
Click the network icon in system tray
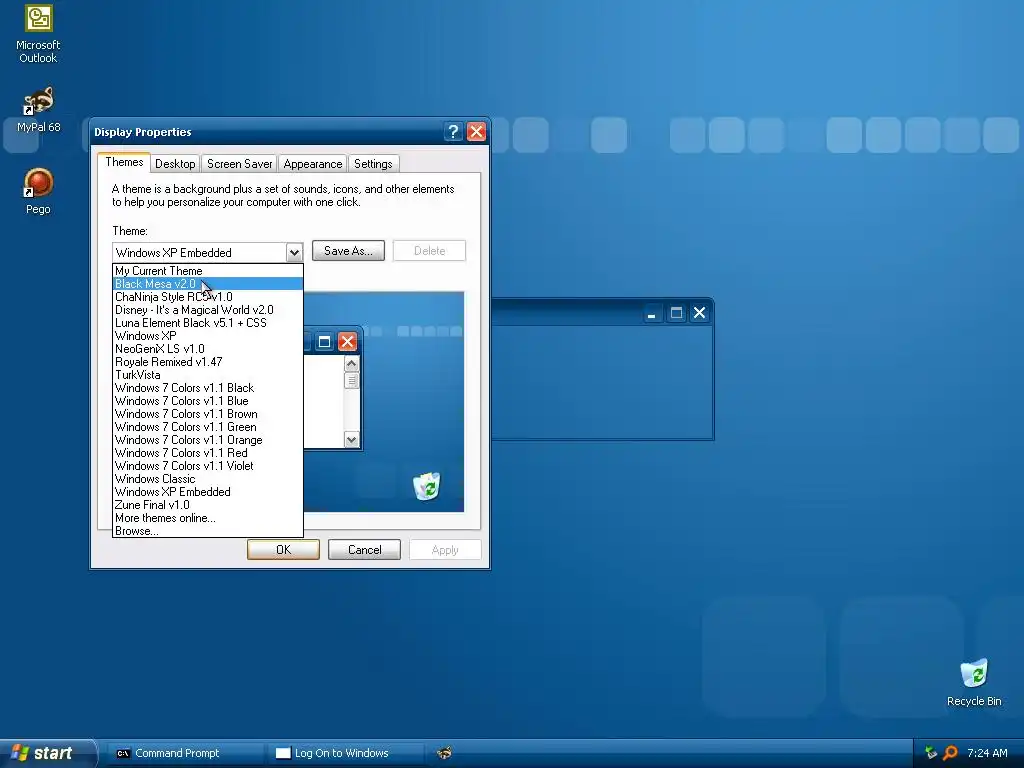931,753
